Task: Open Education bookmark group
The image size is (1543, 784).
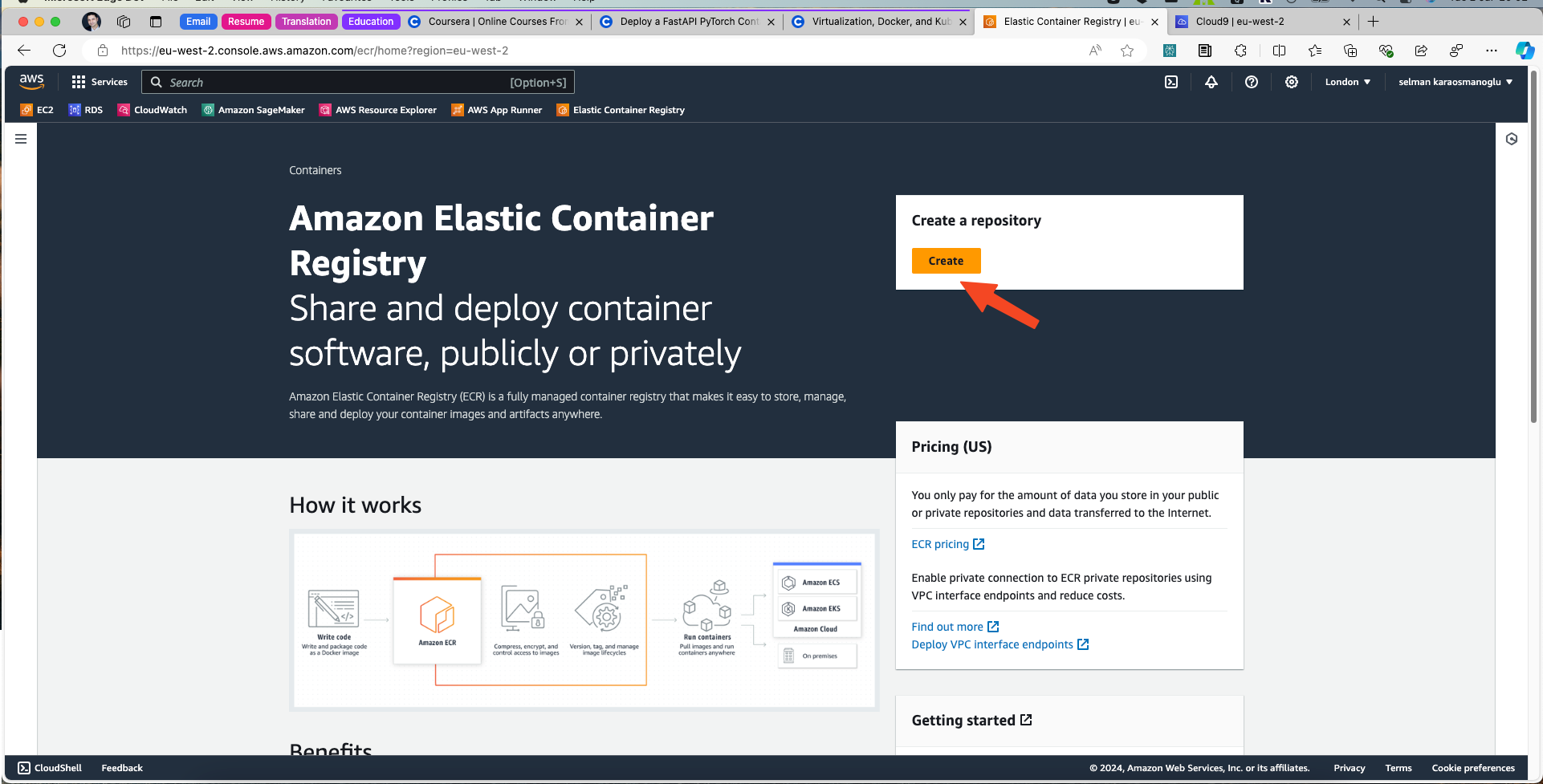Action: point(371,22)
